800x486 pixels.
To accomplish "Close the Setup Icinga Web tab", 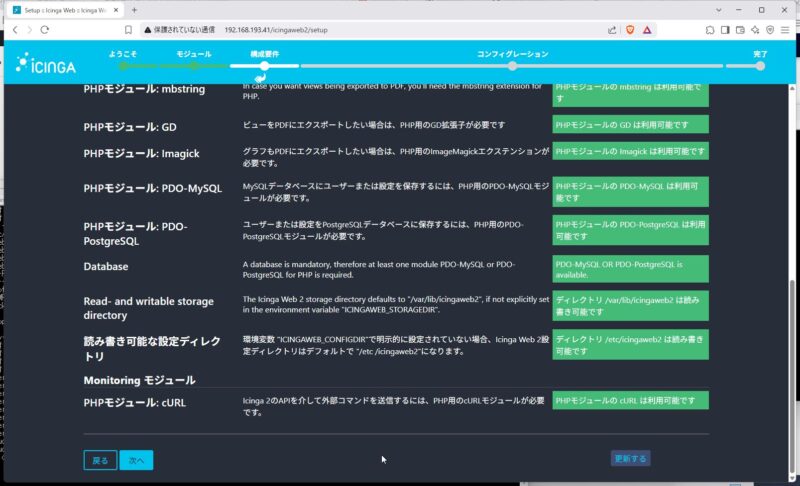I will pyautogui.click(x=116, y=10).
